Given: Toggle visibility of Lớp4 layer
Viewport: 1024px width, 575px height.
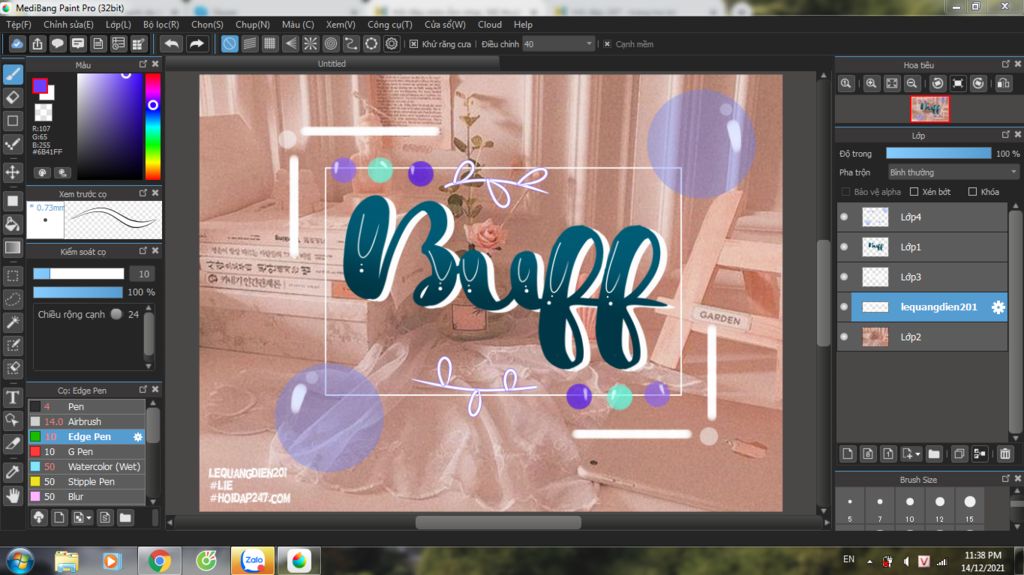Looking at the screenshot, I should pyautogui.click(x=844, y=217).
